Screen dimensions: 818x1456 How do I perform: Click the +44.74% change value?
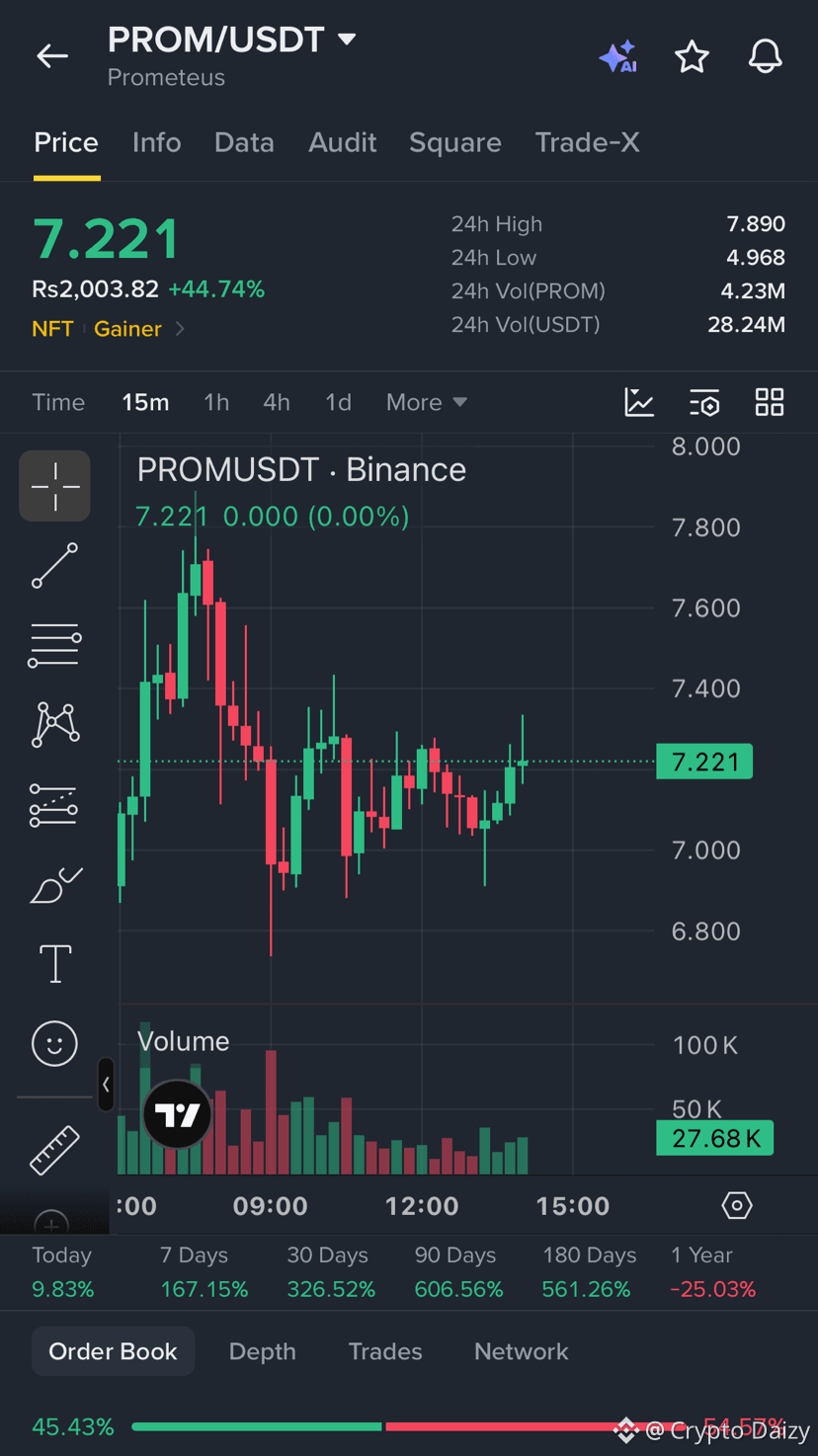(x=216, y=289)
